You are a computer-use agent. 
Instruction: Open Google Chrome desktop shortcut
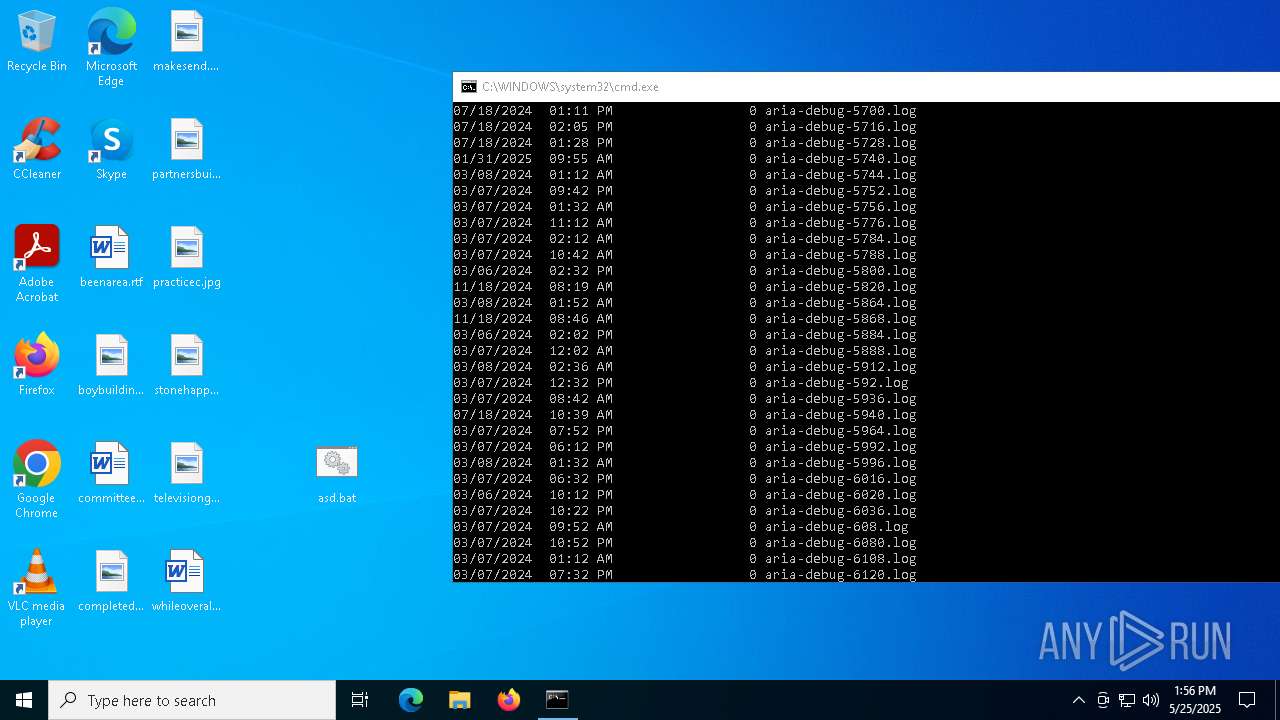pyautogui.click(x=37, y=480)
